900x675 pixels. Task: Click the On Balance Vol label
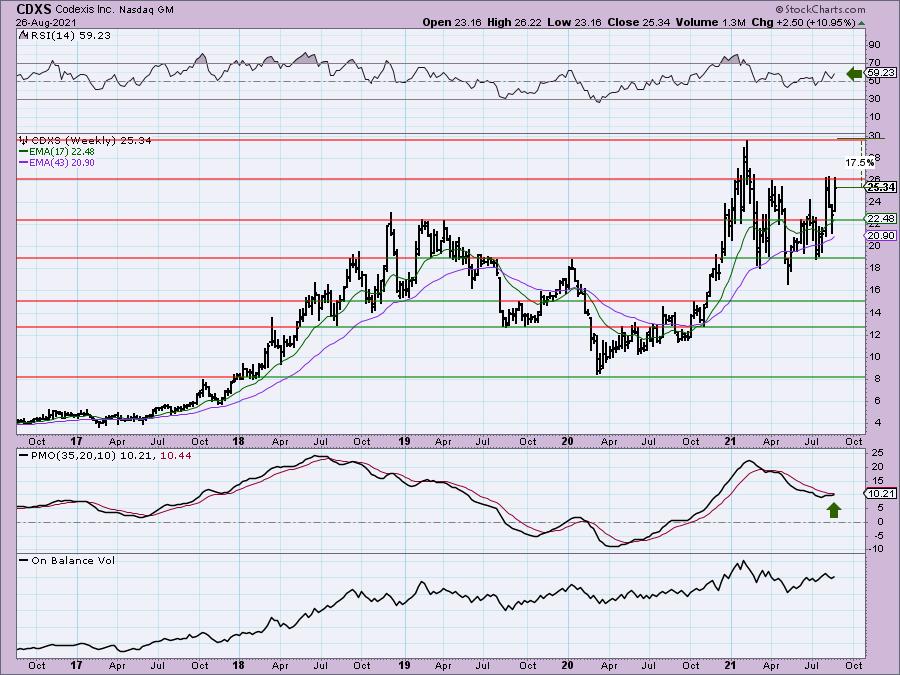coord(73,561)
